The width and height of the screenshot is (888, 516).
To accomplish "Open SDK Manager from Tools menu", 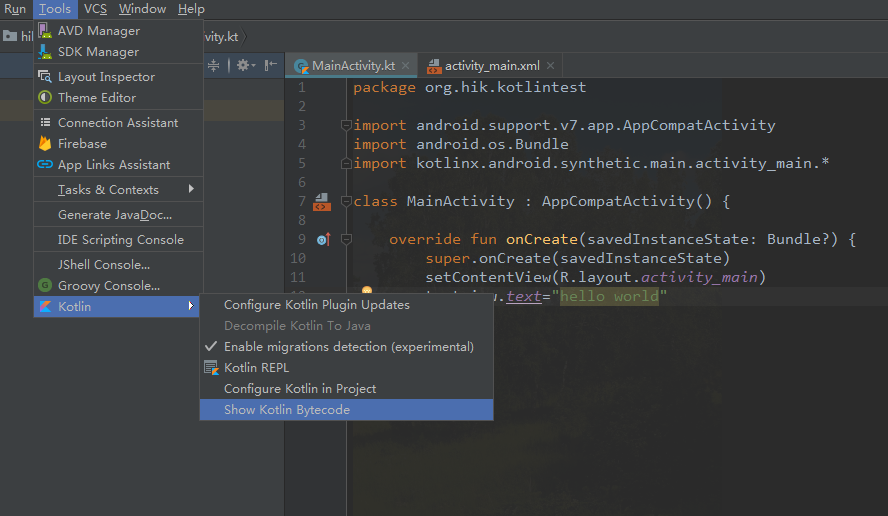I will tap(118, 52).
